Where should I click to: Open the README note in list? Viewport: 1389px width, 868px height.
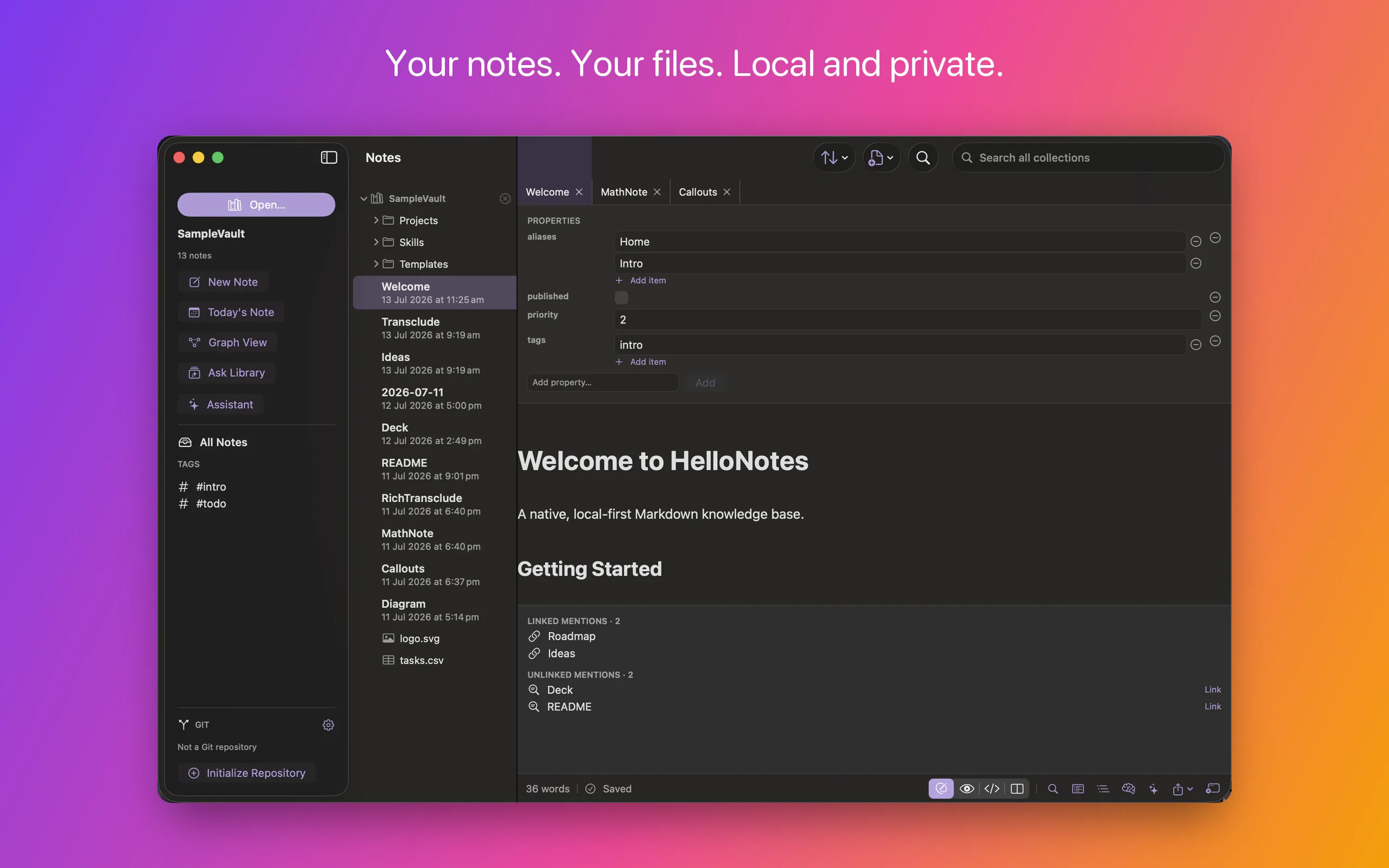(x=435, y=469)
